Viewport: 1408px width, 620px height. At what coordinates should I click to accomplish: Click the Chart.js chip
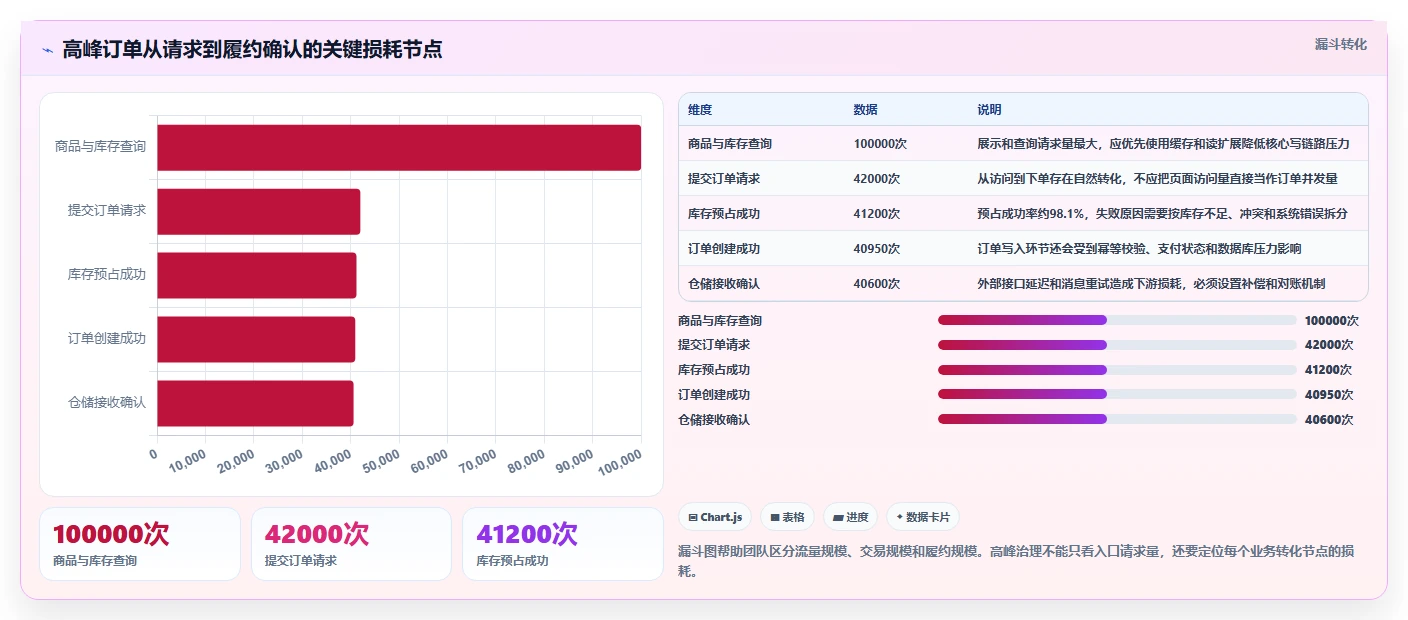715,517
